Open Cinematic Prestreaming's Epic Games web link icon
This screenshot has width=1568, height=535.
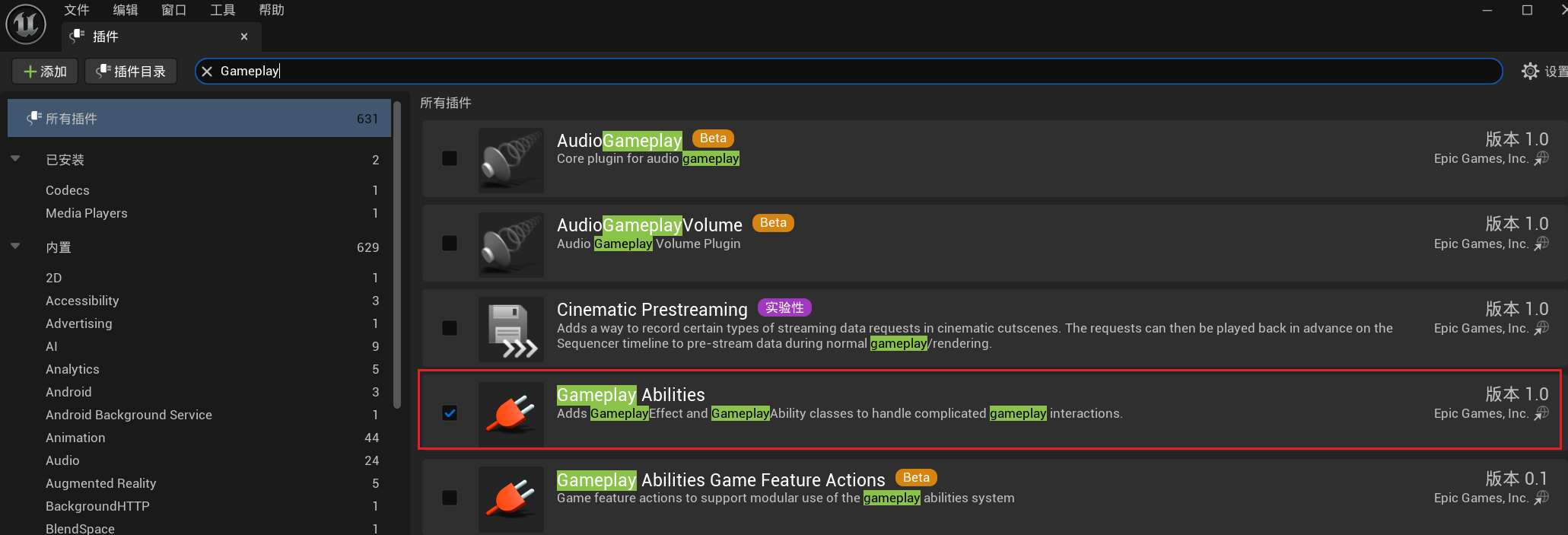point(1541,328)
